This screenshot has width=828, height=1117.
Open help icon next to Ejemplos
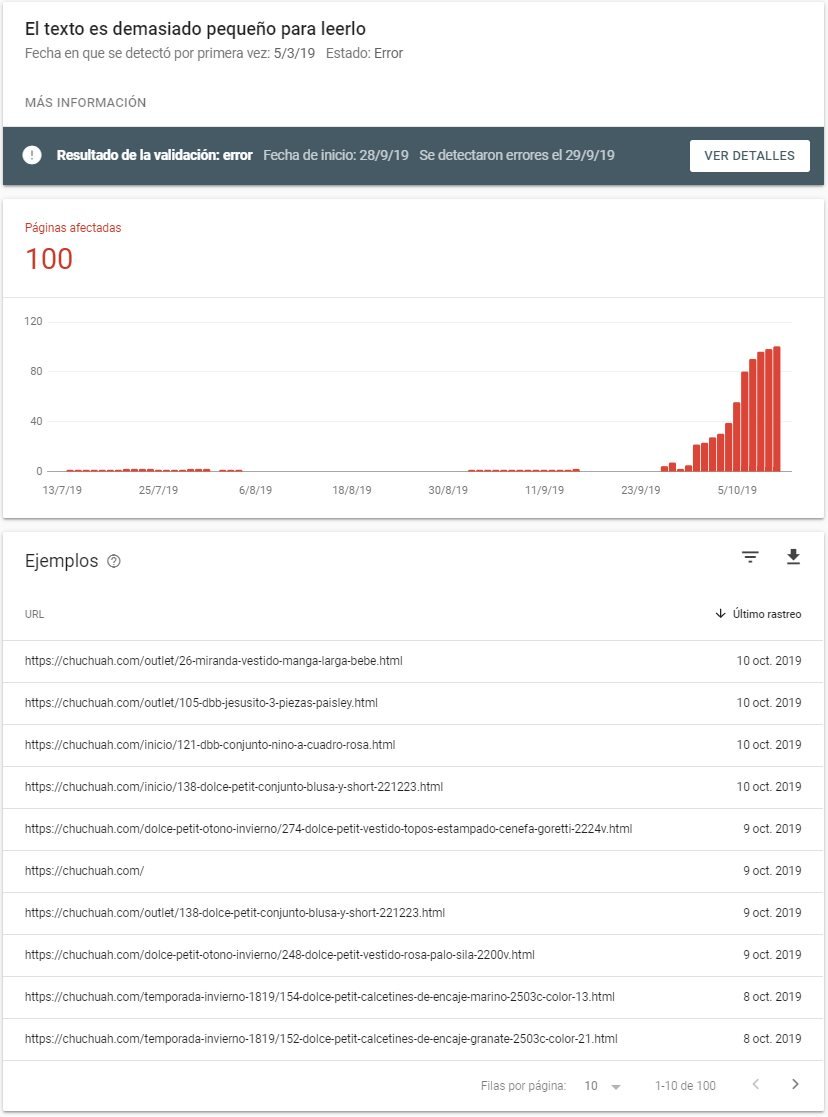[114, 562]
